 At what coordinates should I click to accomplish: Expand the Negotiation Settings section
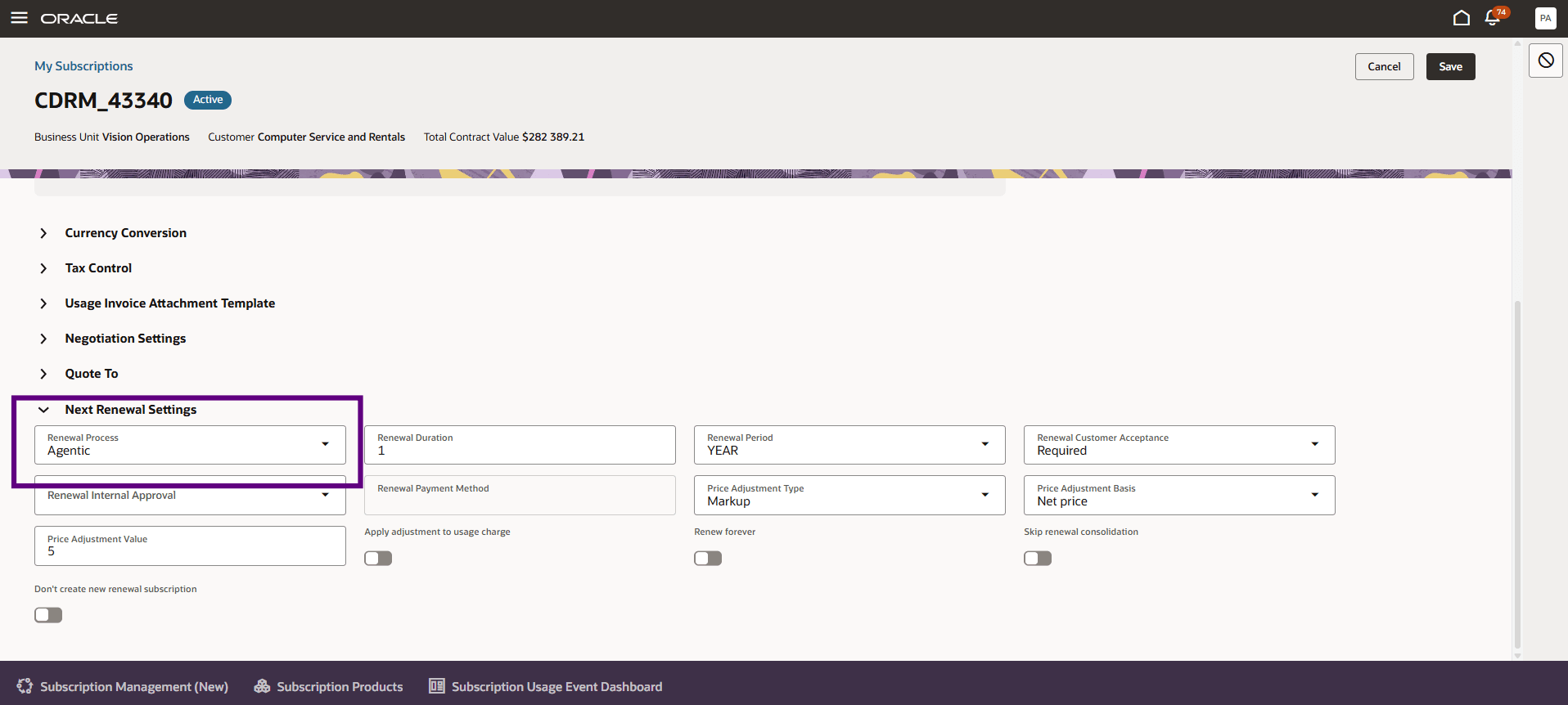coord(43,339)
